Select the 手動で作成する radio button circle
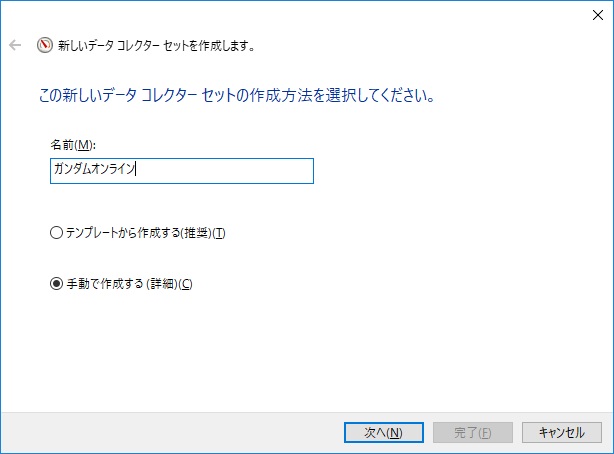The image size is (614, 454). 56,284
